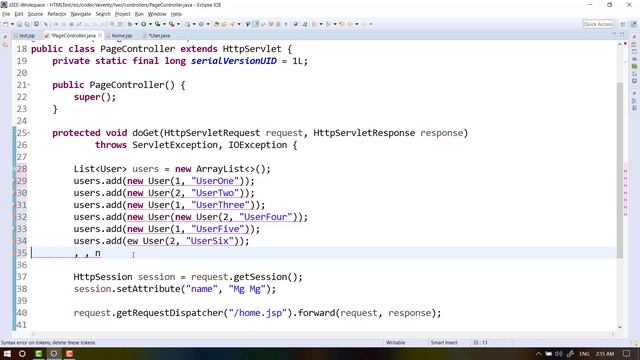
Task: Open the Search menu
Action: [x=103, y=14]
